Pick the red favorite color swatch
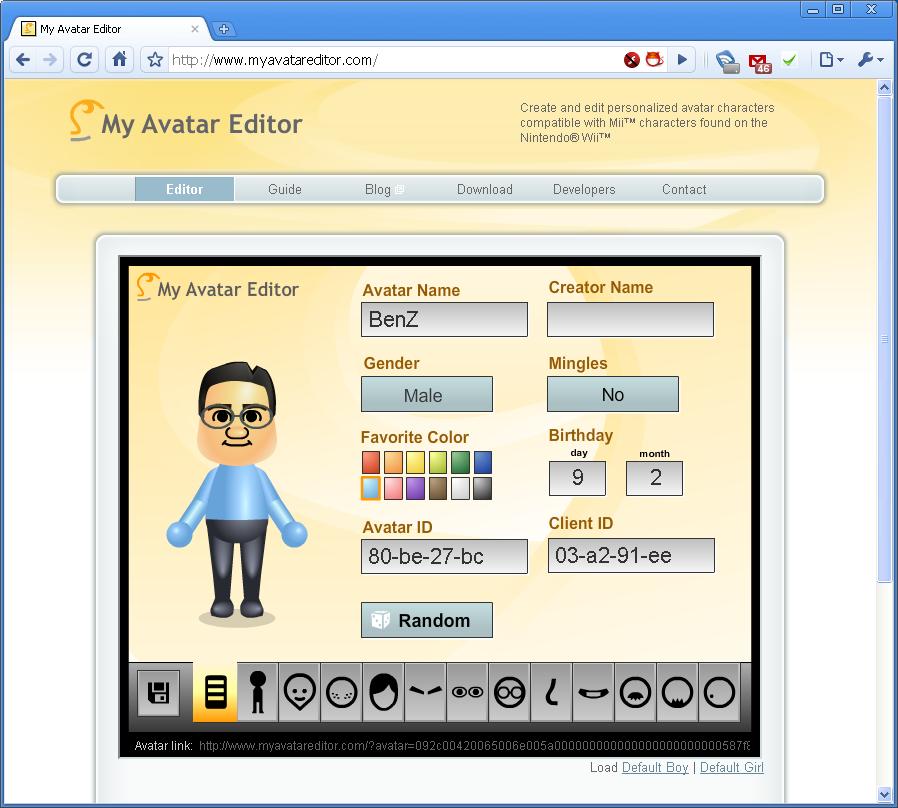 click(x=369, y=462)
